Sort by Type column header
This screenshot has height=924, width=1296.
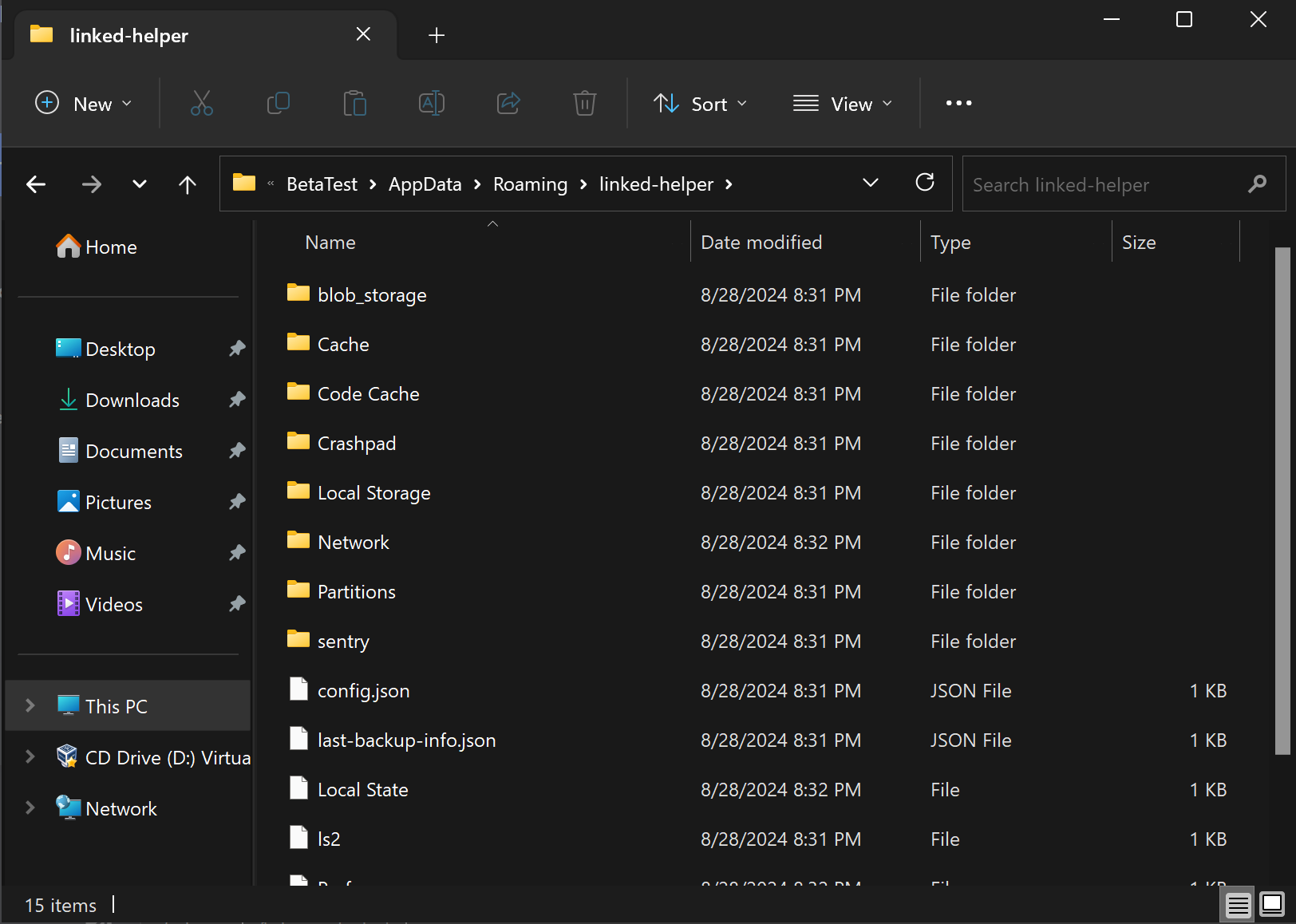coord(1016,242)
